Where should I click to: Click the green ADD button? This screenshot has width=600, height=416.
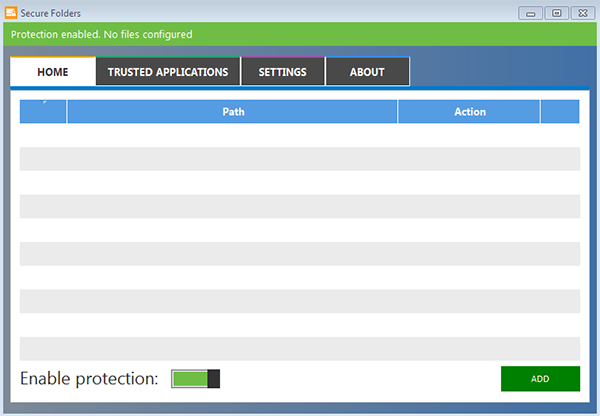coord(540,379)
